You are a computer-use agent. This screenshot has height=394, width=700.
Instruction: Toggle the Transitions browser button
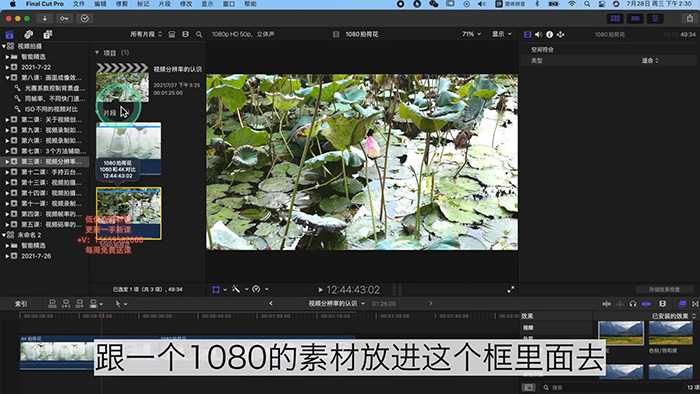coord(695,304)
